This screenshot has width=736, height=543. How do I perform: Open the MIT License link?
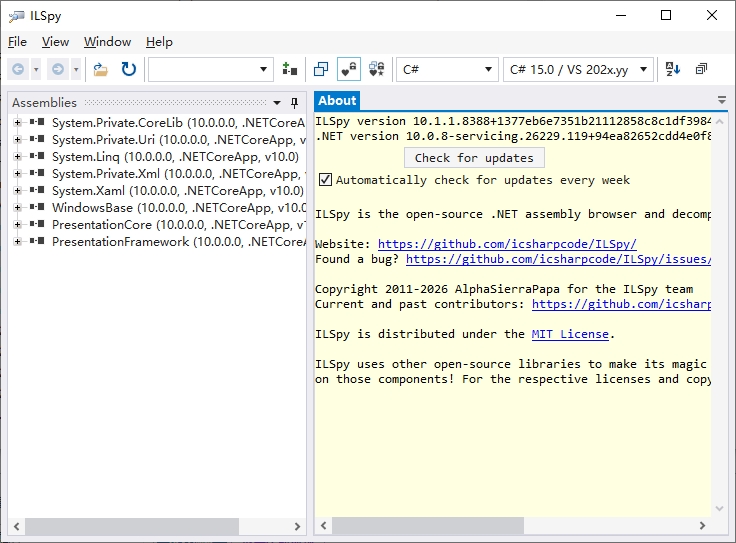point(570,334)
